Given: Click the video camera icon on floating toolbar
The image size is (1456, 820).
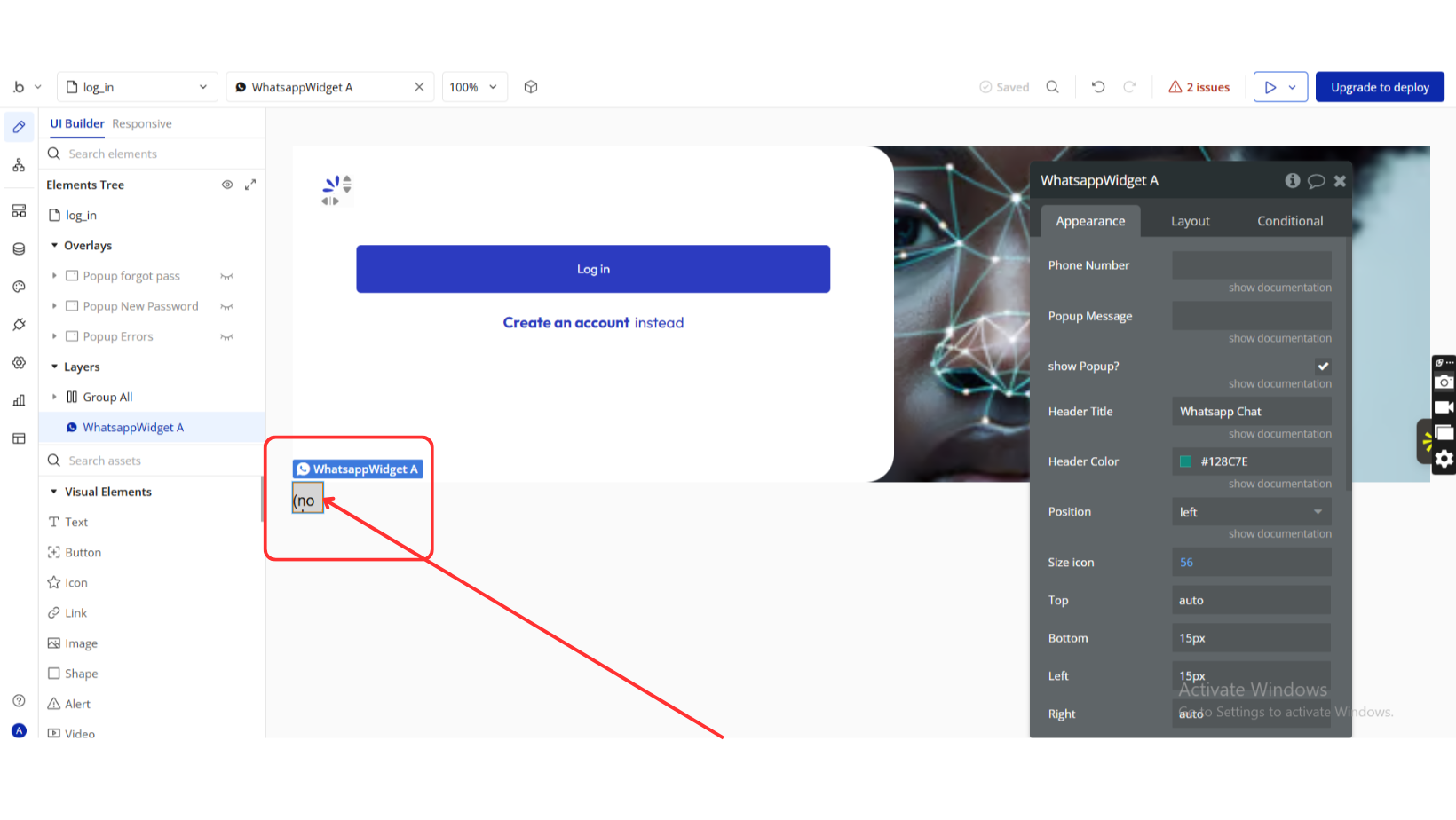Looking at the screenshot, I should [1444, 407].
